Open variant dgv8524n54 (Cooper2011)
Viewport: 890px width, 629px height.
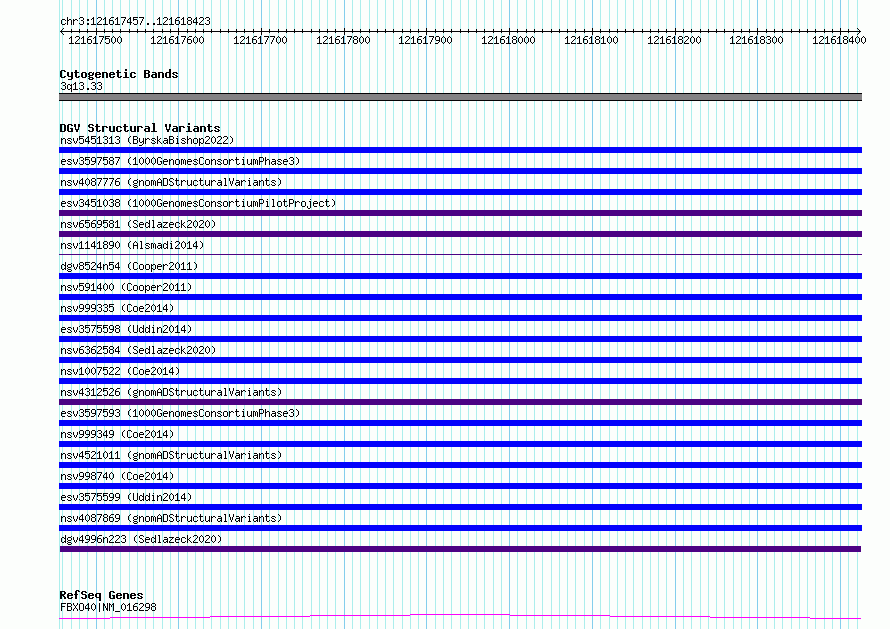pyautogui.click(x=129, y=266)
